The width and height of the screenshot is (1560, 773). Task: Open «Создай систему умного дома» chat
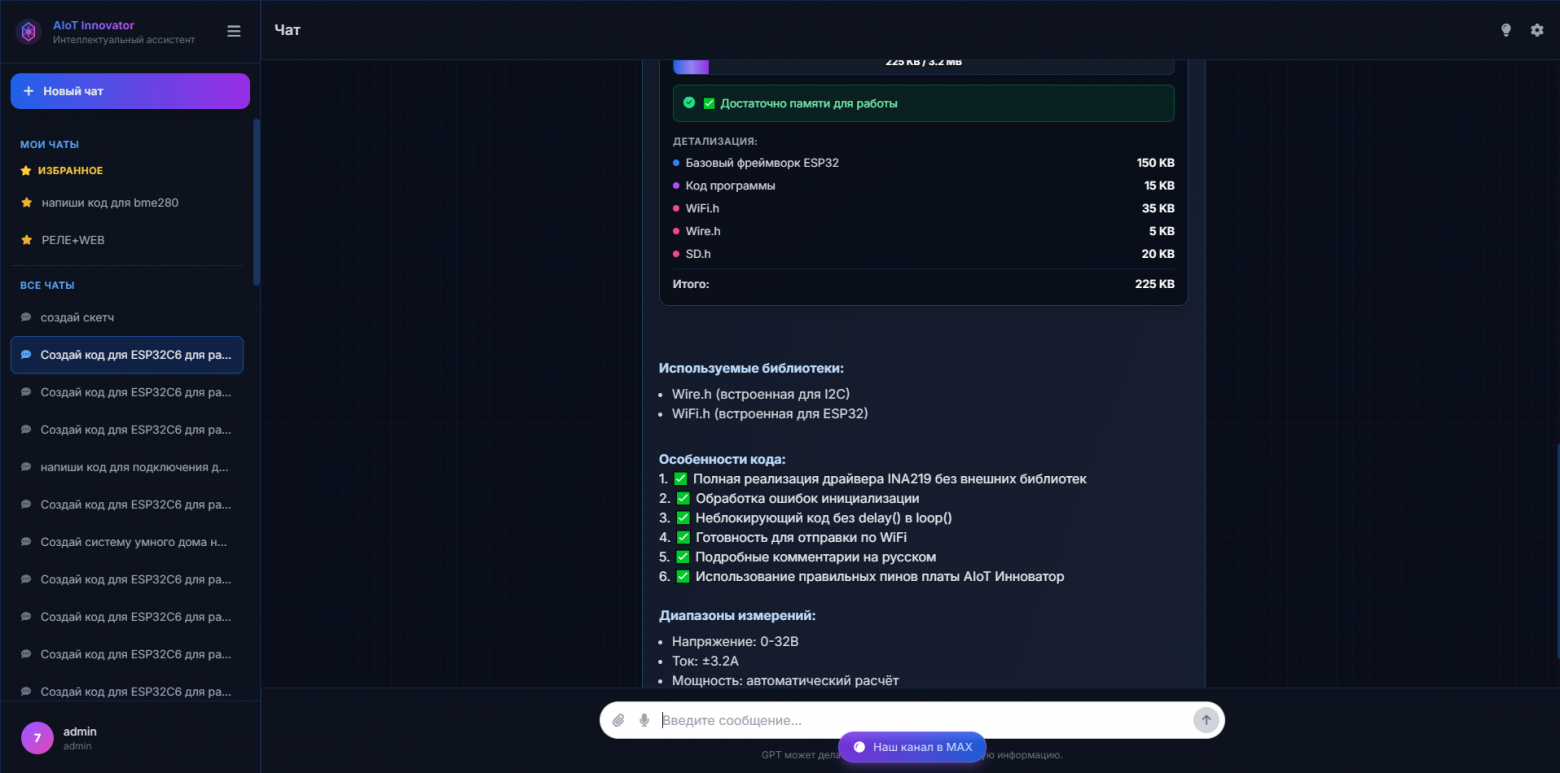(133, 542)
